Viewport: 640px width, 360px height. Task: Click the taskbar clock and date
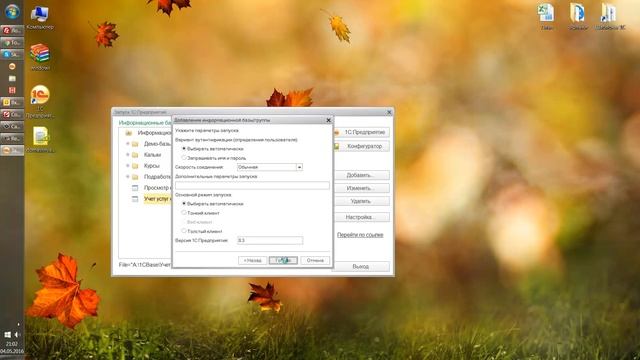click(x=12, y=348)
